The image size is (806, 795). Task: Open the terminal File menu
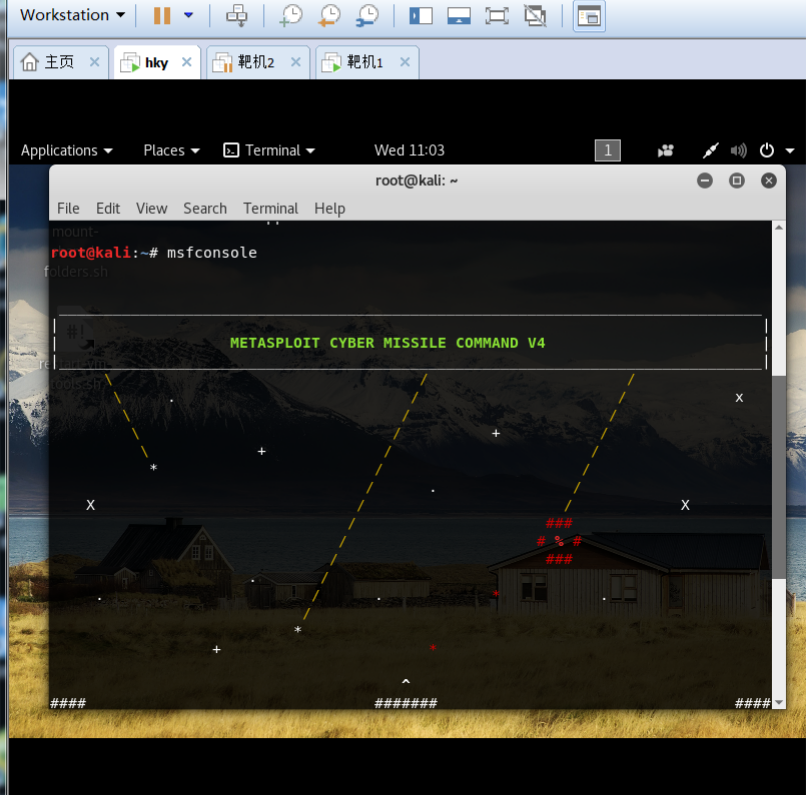[68, 208]
